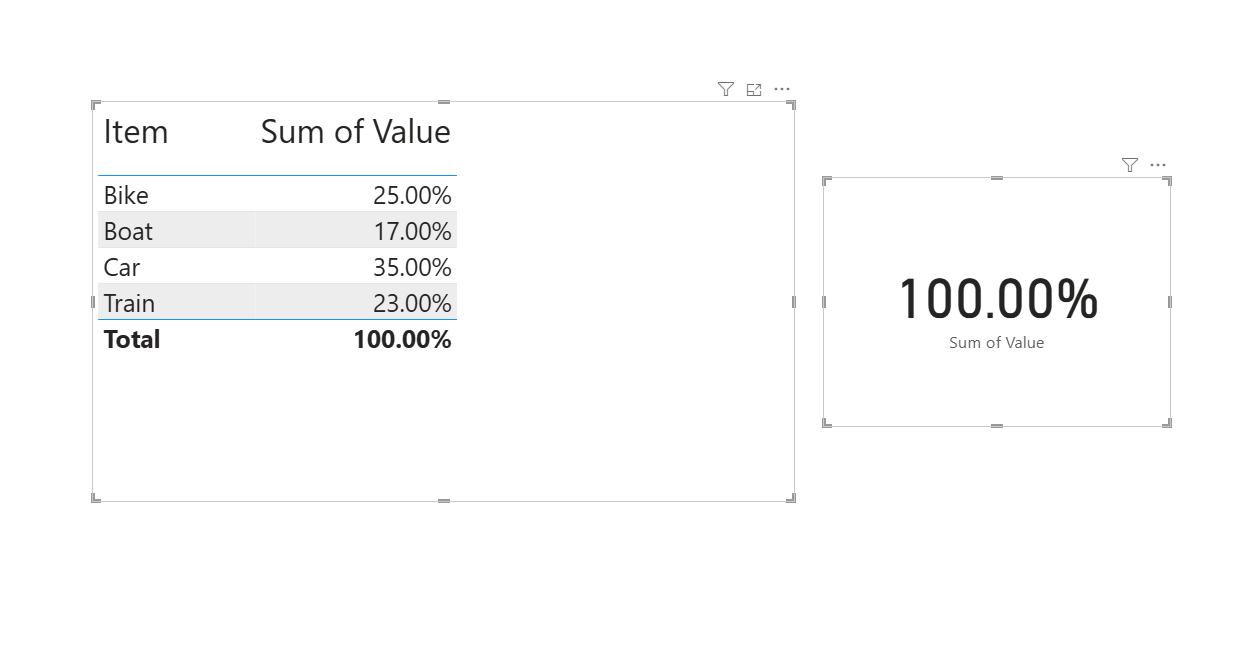Sort by the Item column header
This screenshot has height=657, width=1235.
click(x=136, y=132)
